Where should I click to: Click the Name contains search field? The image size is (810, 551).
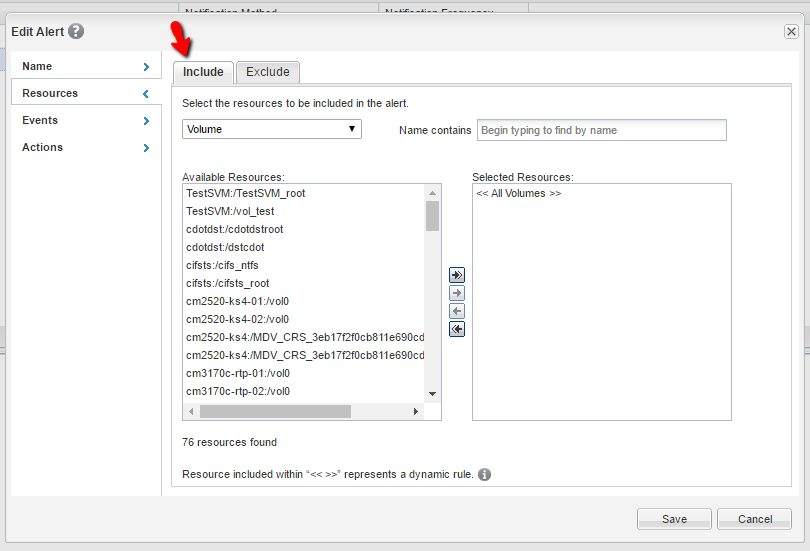(x=601, y=130)
